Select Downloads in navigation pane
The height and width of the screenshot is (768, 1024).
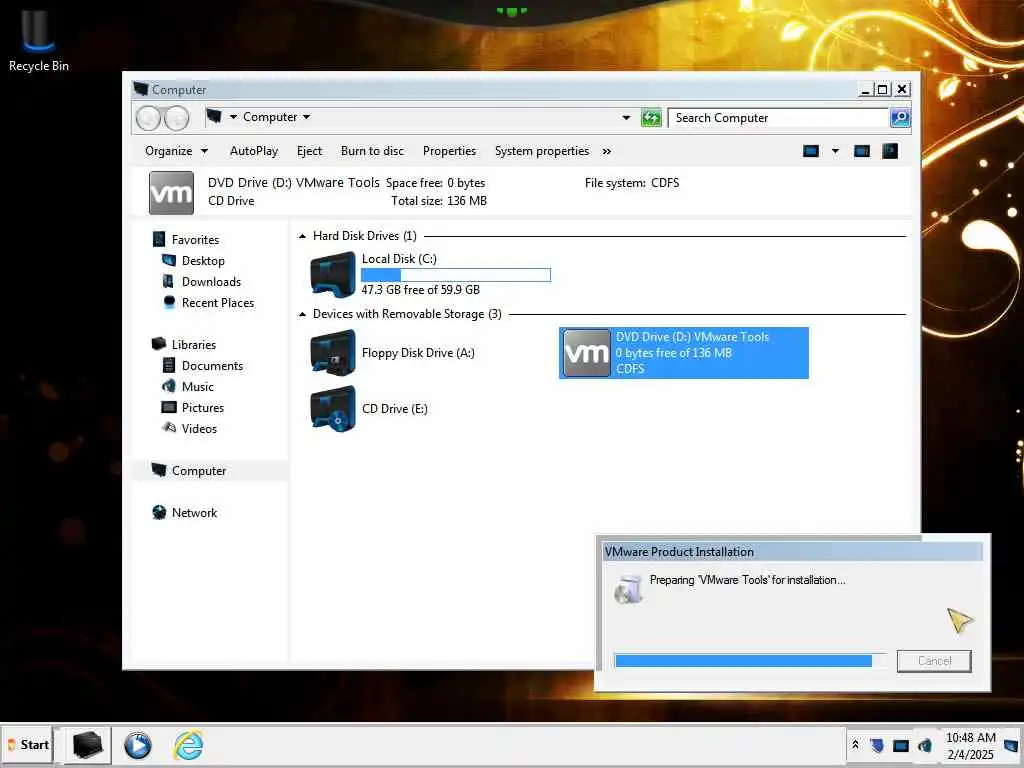pyautogui.click(x=211, y=281)
